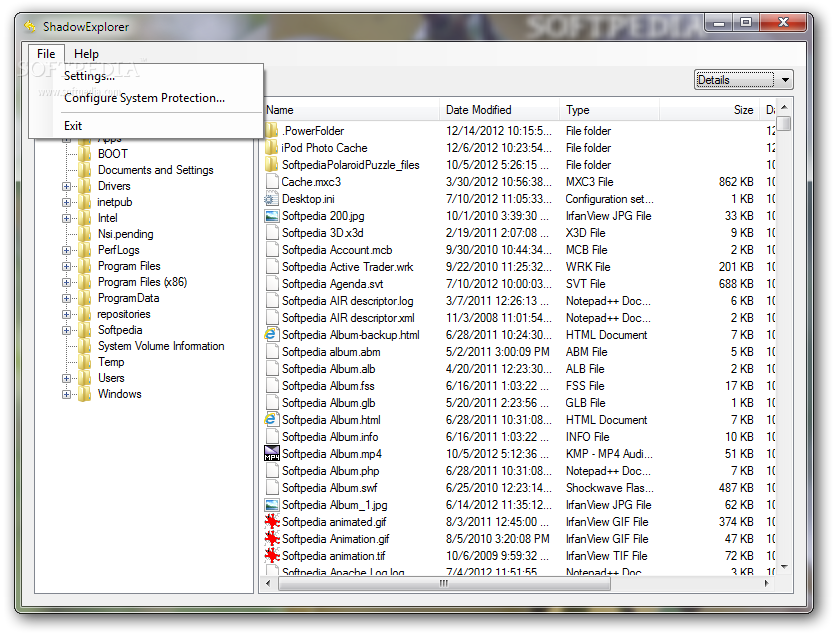Click the horizontal scrollbar thumb
Screen dimensions: 834x634
click(444, 583)
